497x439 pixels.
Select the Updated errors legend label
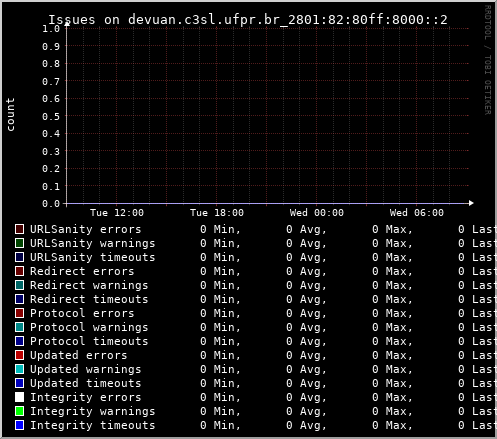(x=79, y=355)
